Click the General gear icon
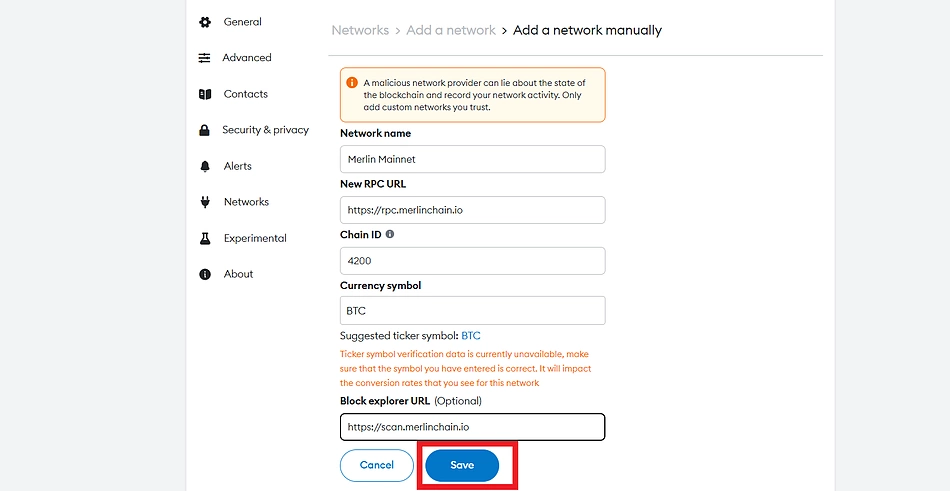Viewport: 950px width, 491px height. pyautogui.click(x=205, y=22)
